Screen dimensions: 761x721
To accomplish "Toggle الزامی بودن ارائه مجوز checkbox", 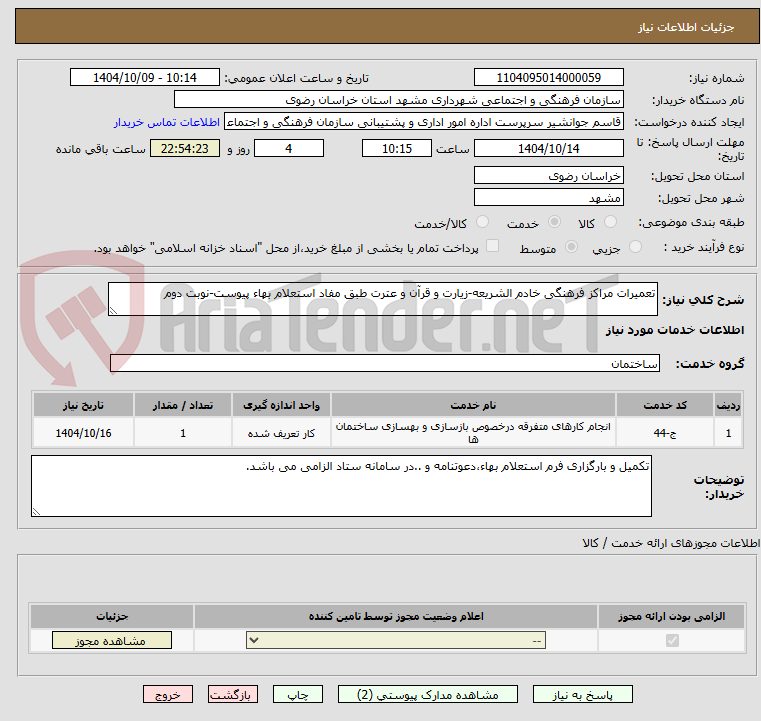I will [672, 640].
